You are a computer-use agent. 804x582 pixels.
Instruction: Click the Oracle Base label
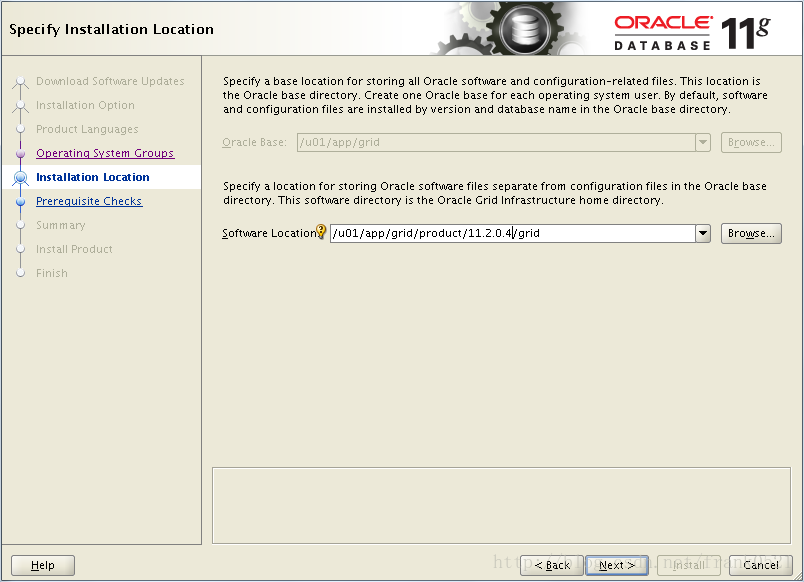click(x=254, y=143)
